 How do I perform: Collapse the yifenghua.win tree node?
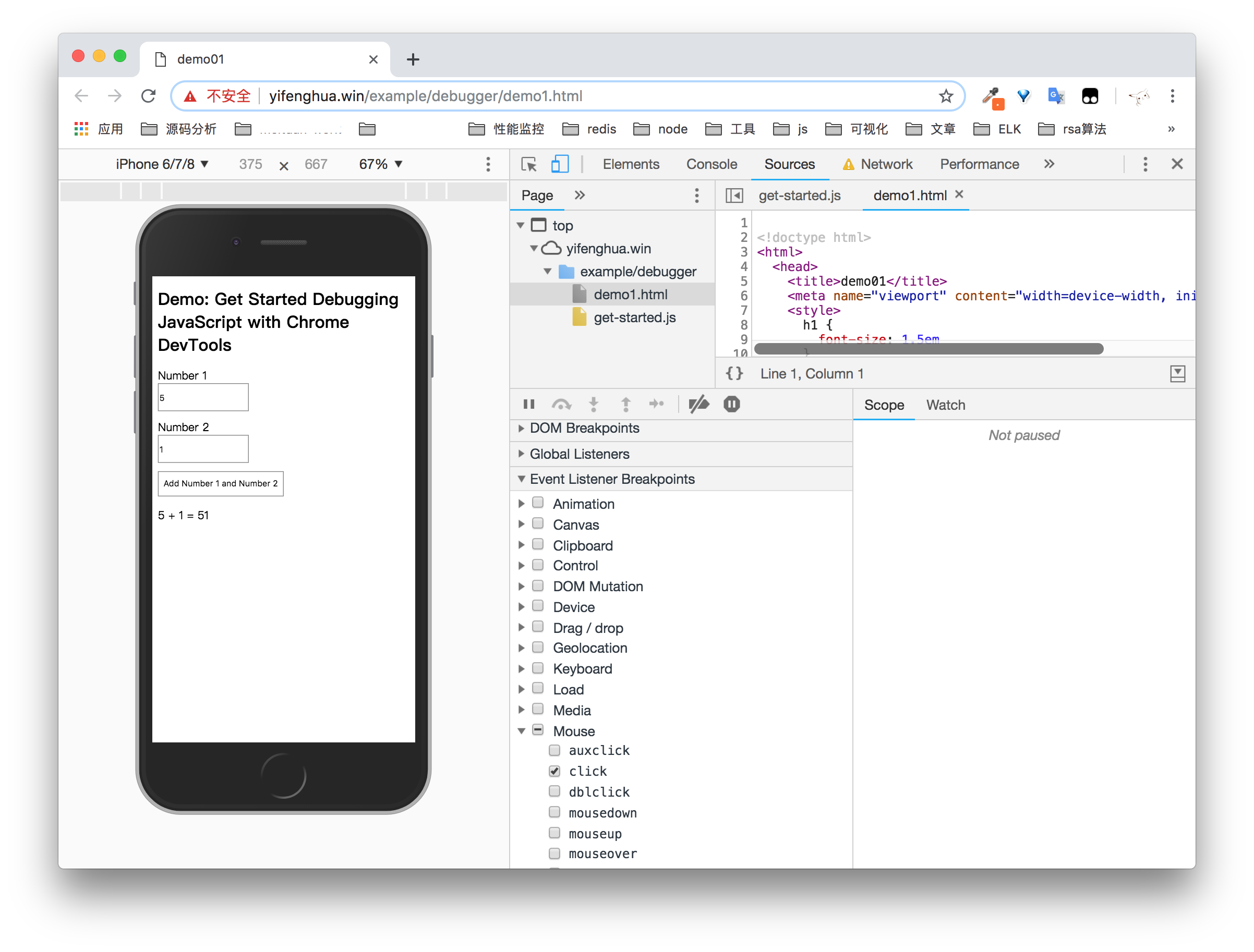[534, 248]
